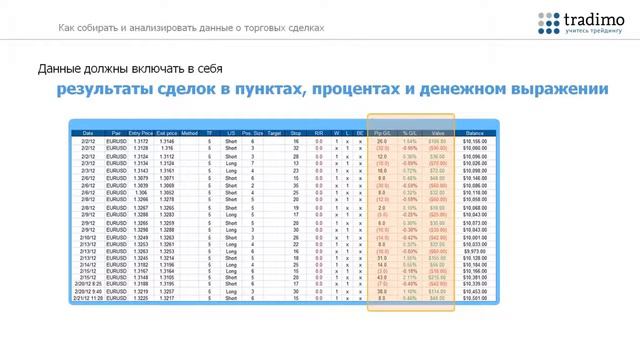This screenshot has height=360, width=640.
Task: Click the blue headline about results in pips and percent
Action: [332, 89]
